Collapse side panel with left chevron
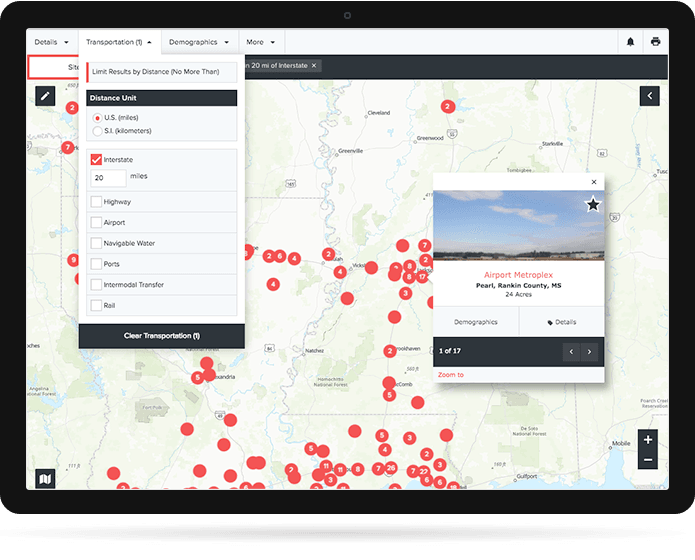This screenshot has height=560, width=695. point(649,96)
